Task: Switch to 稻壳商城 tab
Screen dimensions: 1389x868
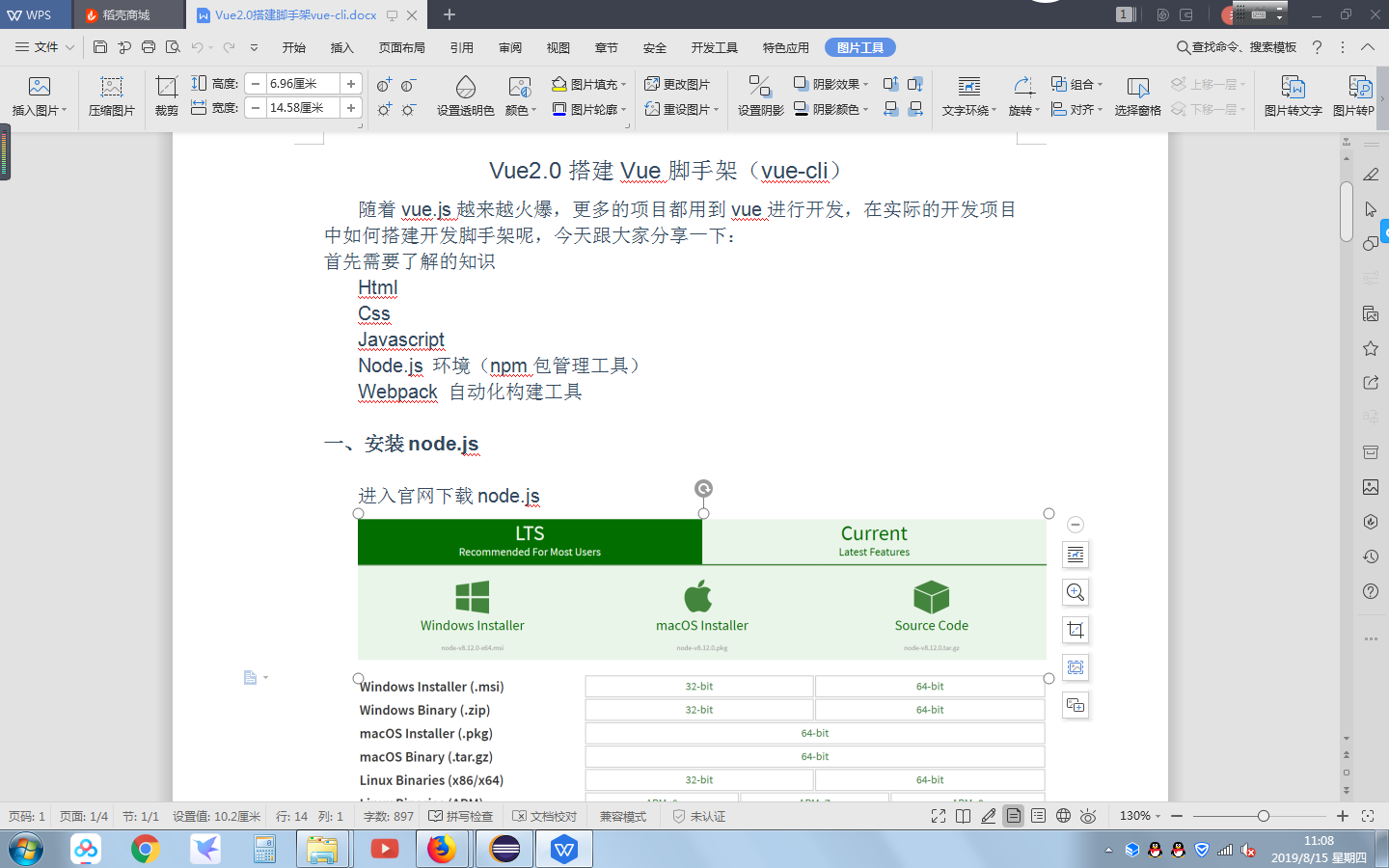Action: (x=128, y=14)
